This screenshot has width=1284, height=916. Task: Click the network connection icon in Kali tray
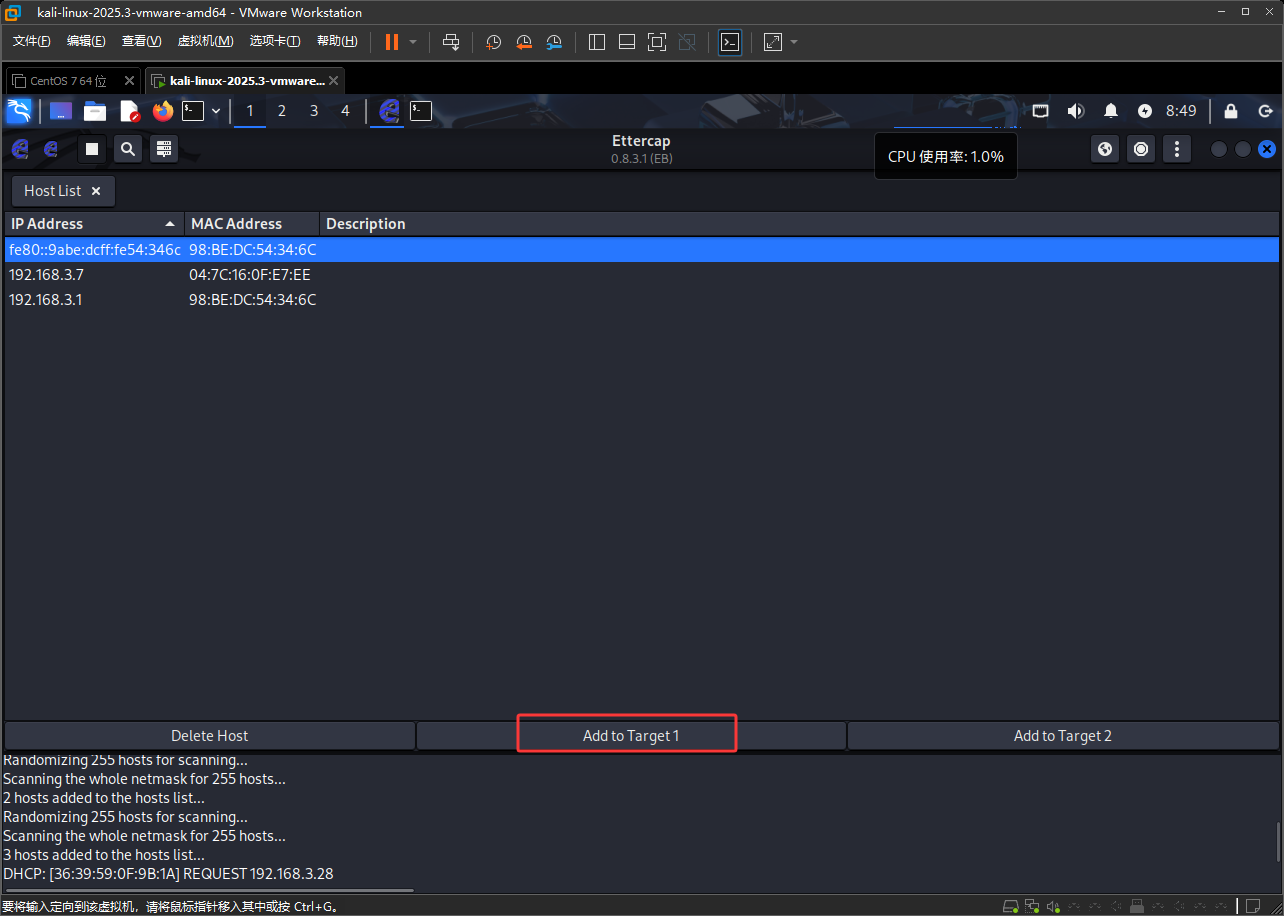tap(1040, 111)
